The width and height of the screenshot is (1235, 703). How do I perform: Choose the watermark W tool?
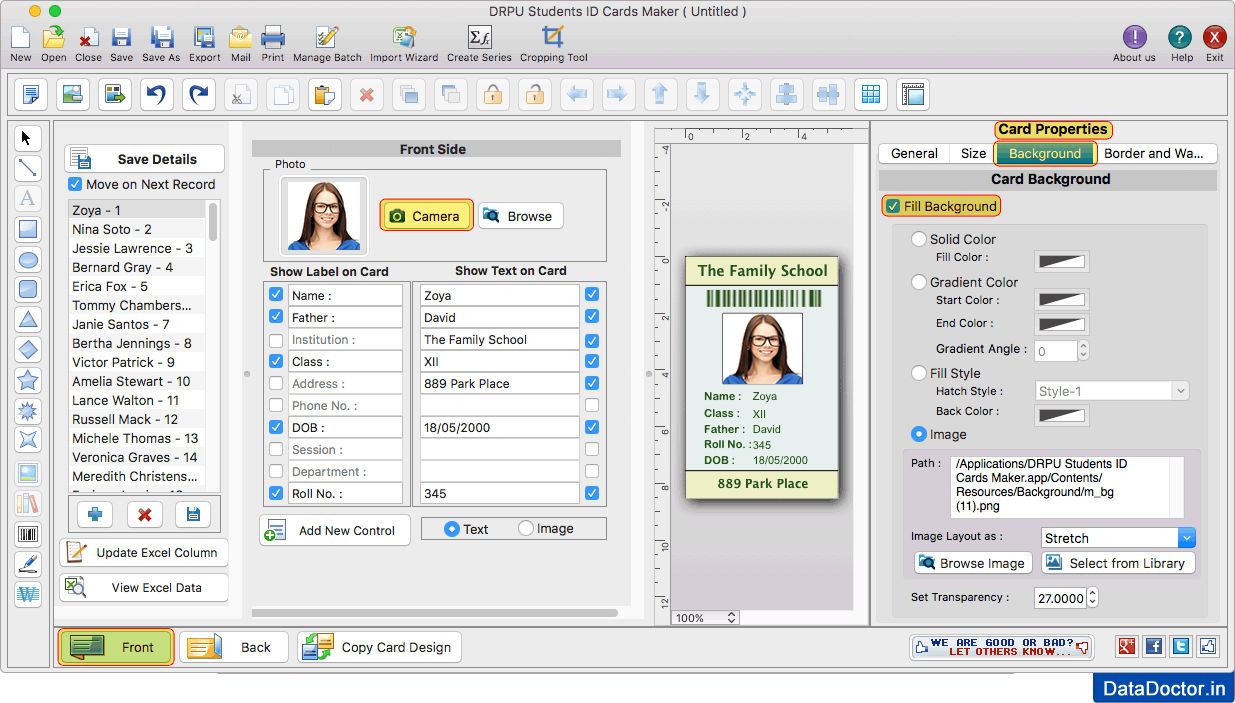pos(28,594)
